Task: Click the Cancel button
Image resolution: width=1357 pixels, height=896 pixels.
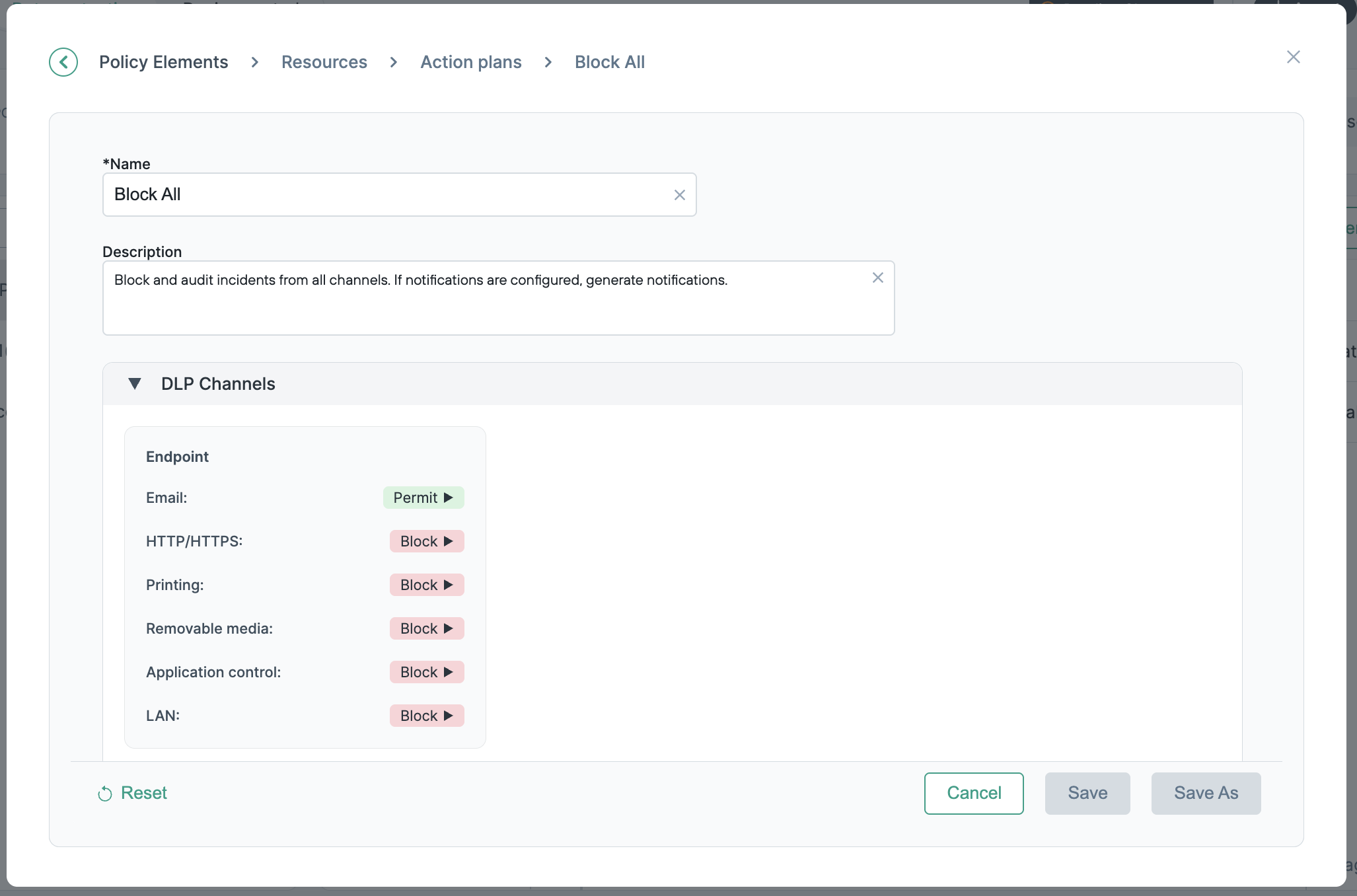Action: [x=973, y=793]
